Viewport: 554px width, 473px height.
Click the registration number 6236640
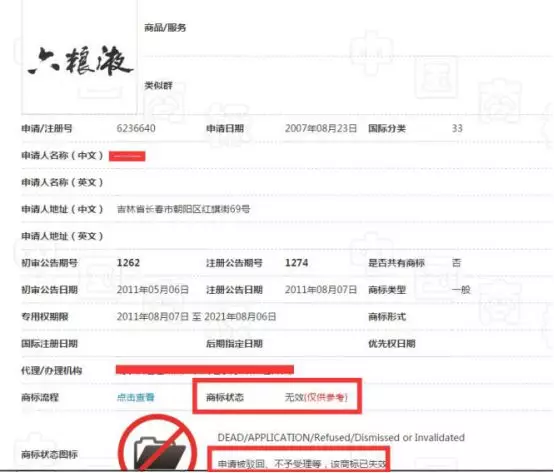click(136, 128)
